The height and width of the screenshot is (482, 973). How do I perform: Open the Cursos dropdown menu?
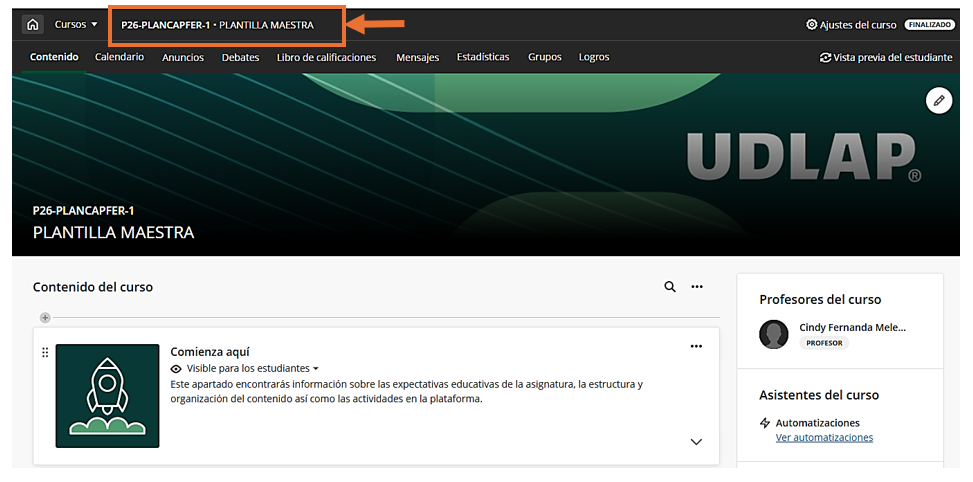[x=76, y=24]
